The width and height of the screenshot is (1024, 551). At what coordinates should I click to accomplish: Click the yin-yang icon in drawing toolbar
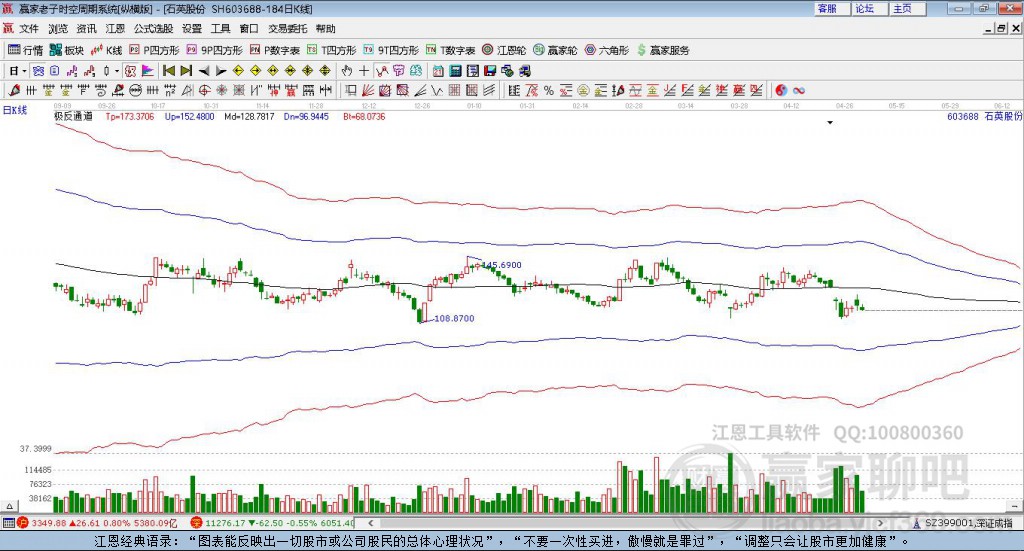coord(781,91)
